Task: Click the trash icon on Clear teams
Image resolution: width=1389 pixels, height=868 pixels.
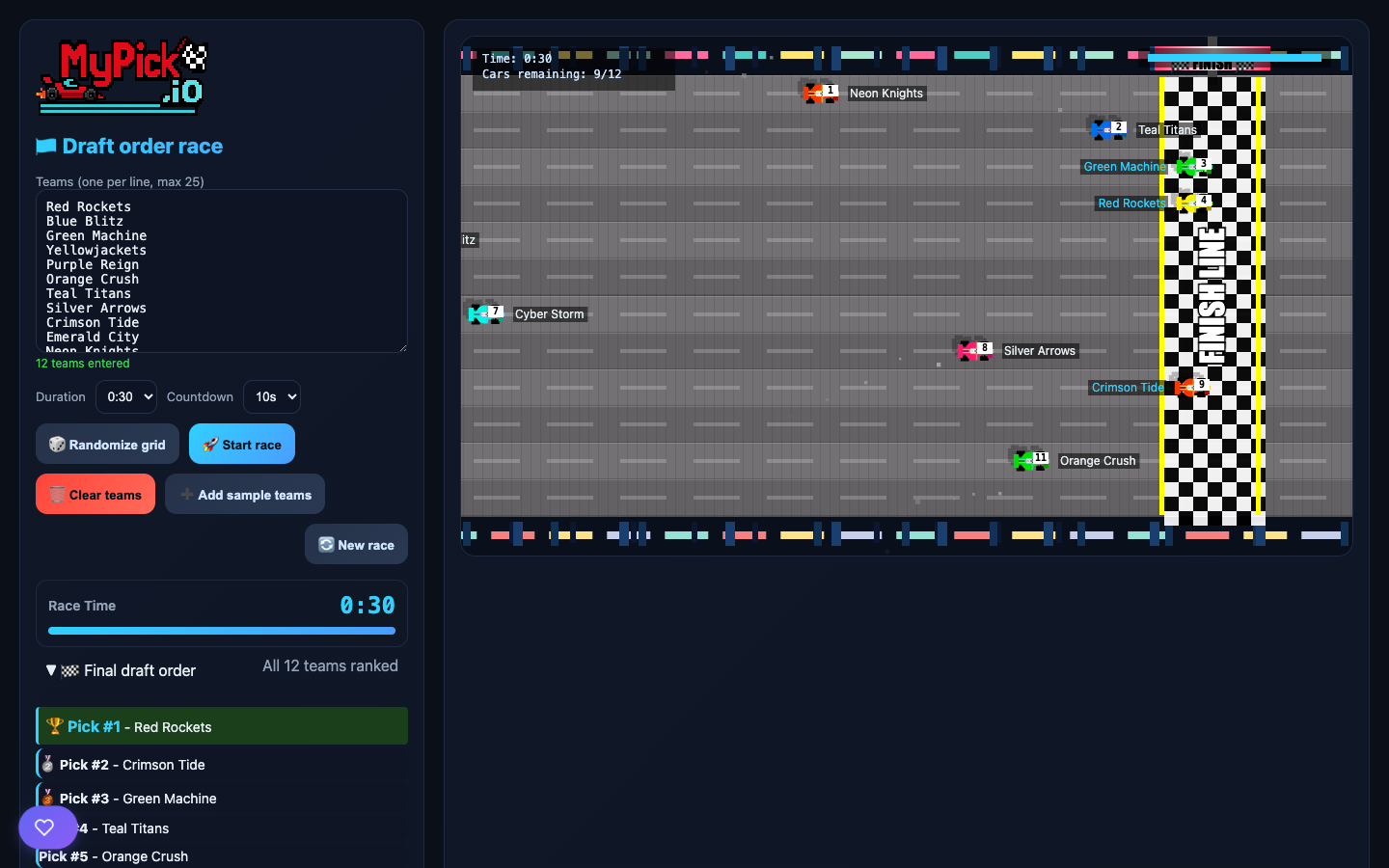Action: coord(56,494)
